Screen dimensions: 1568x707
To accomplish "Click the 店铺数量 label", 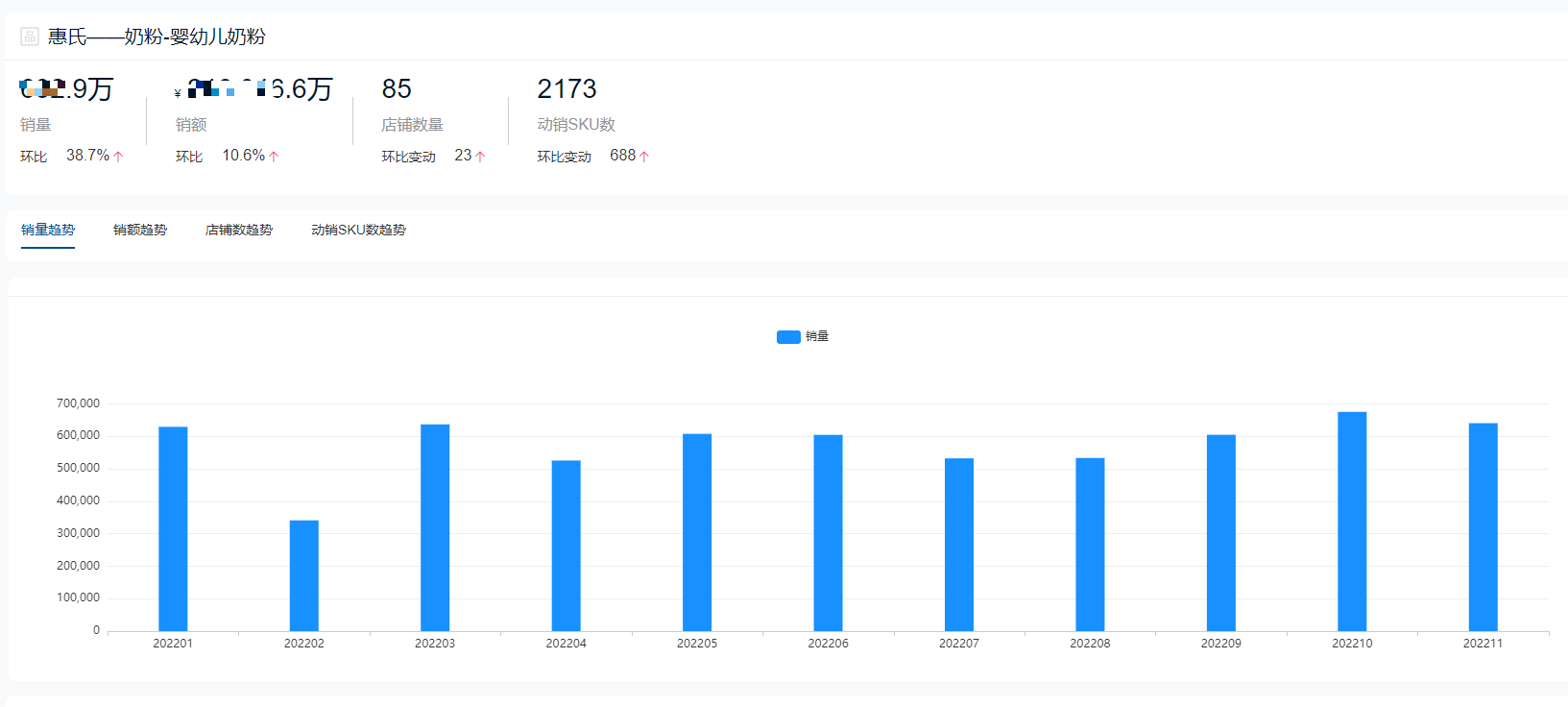I will click(412, 125).
